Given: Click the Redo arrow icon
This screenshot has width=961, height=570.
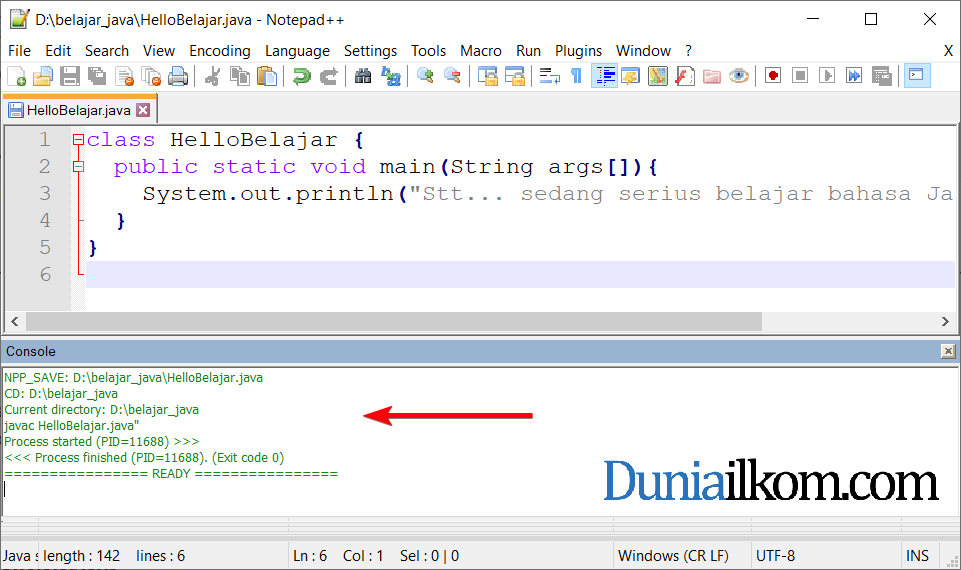Looking at the screenshot, I should pyautogui.click(x=329, y=76).
